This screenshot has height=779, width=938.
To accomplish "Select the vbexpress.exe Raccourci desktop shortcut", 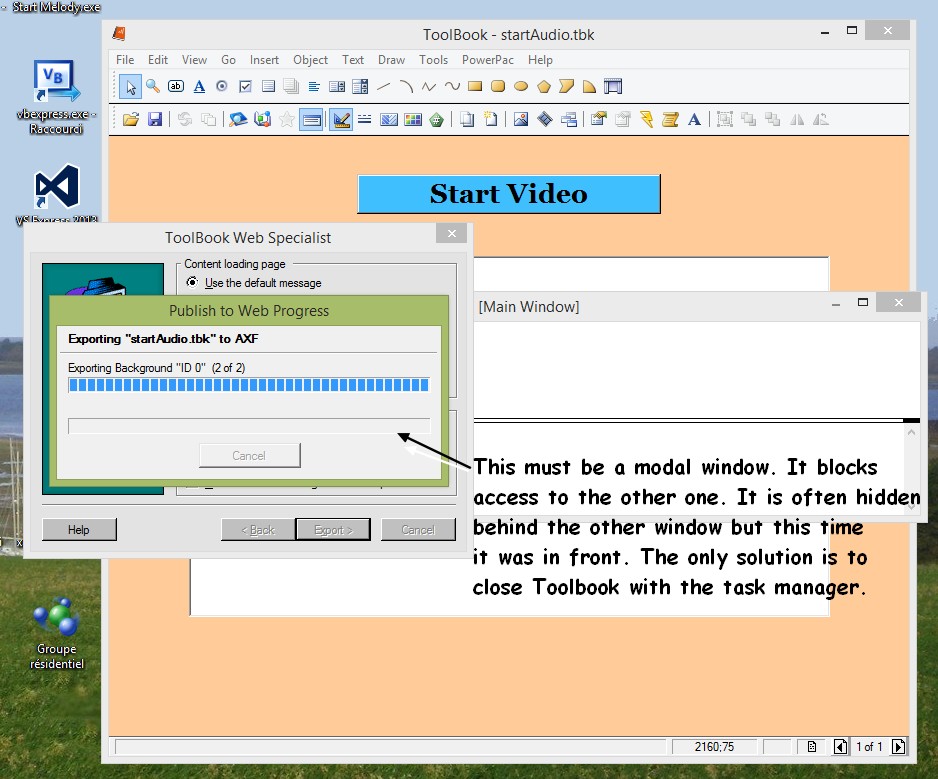I will tap(56, 96).
